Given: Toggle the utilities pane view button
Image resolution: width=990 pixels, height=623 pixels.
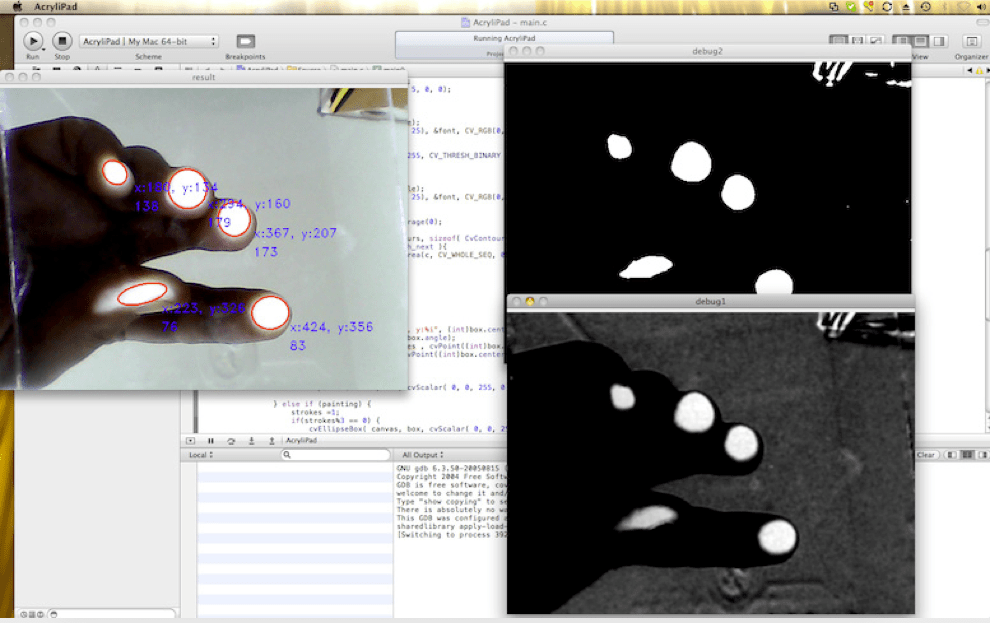Looking at the screenshot, I should [940, 41].
